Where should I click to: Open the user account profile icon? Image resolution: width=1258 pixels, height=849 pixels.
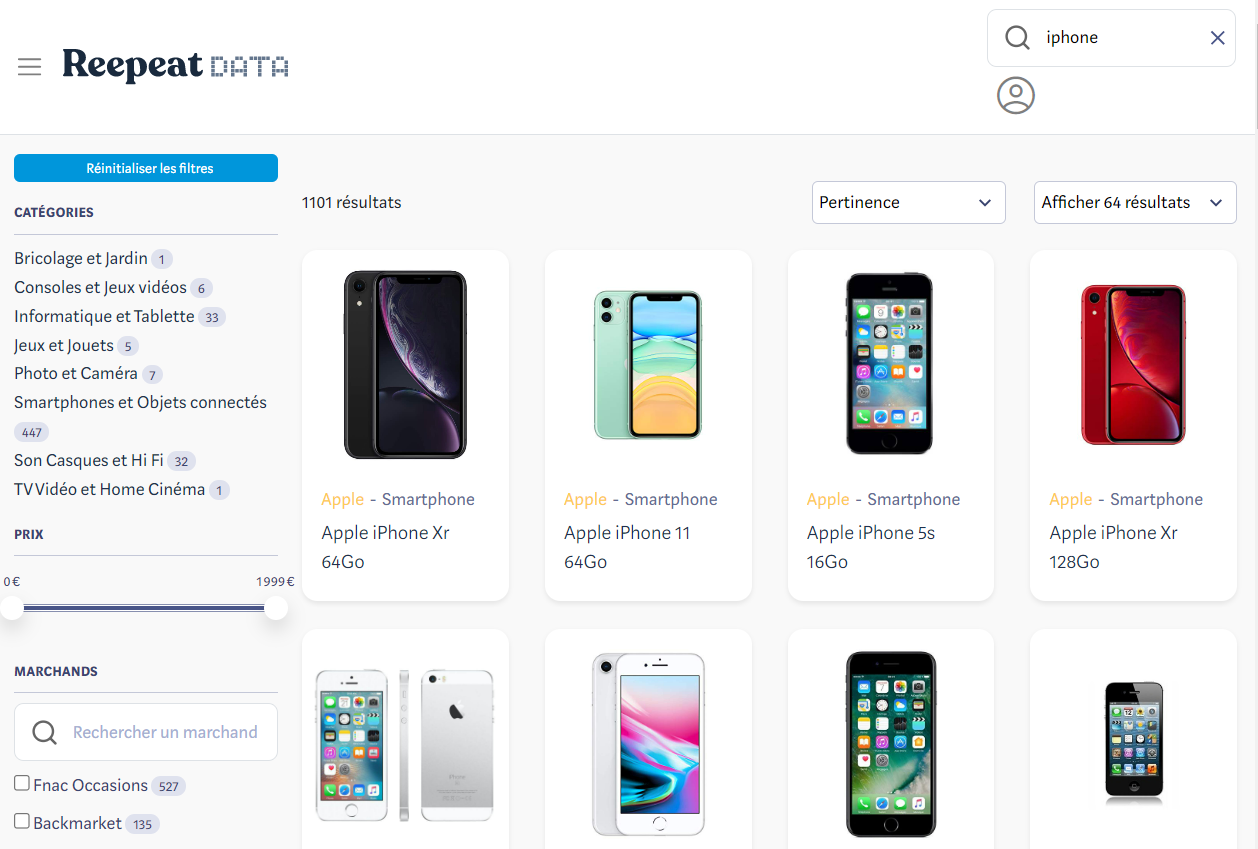[x=1015, y=95]
